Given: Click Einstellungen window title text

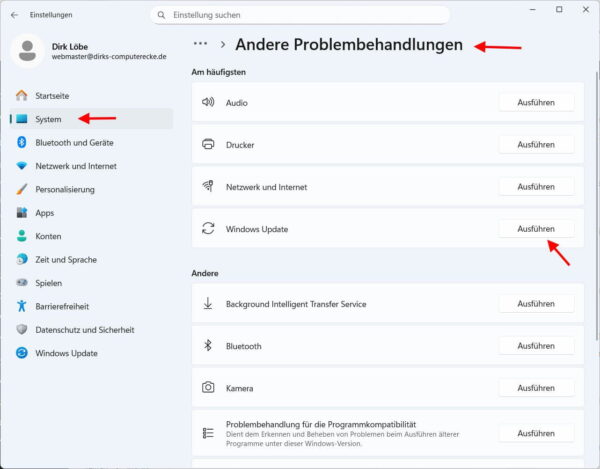Looking at the screenshot, I should click(x=51, y=15).
